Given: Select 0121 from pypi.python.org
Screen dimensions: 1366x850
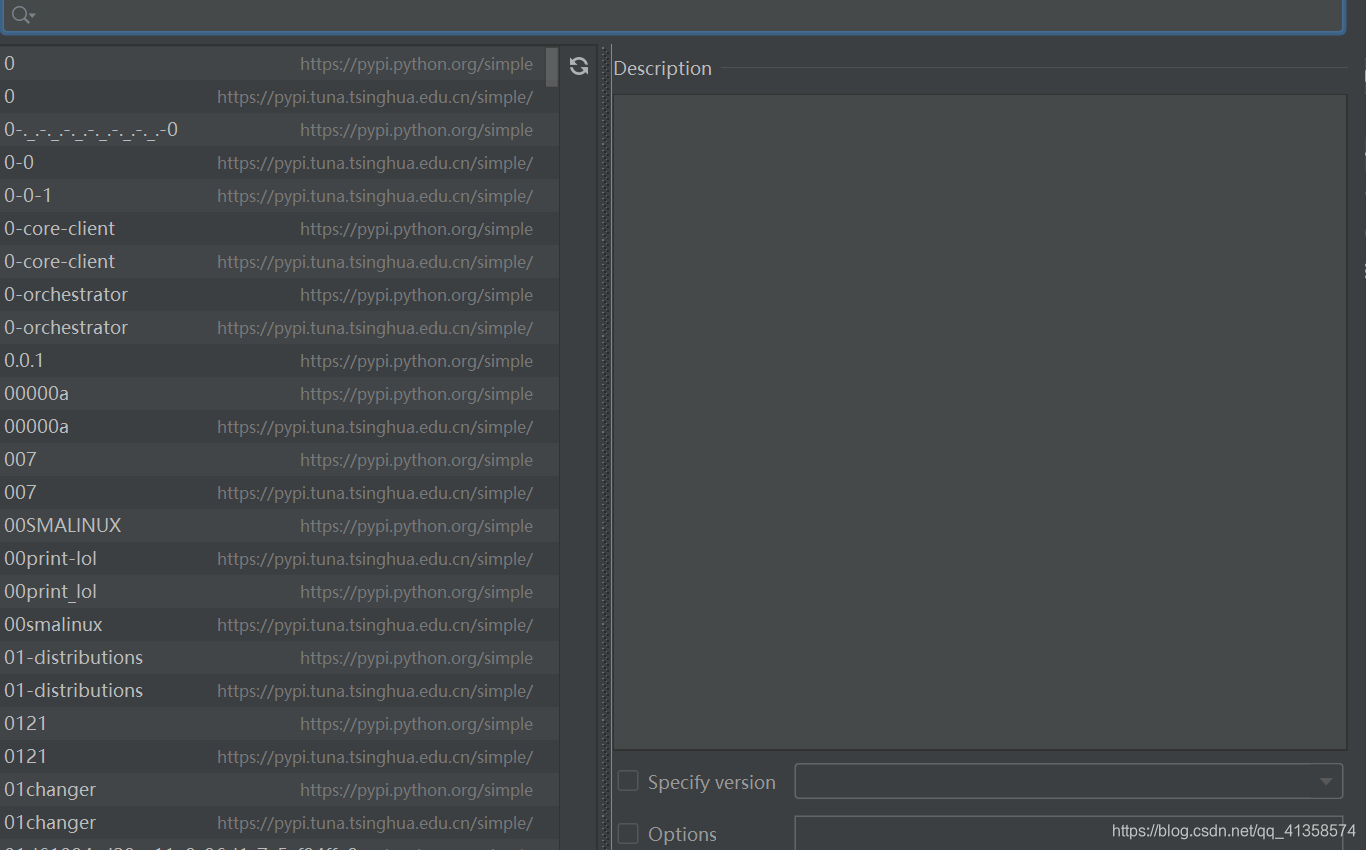Looking at the screenshot, I should pos(279,724).
